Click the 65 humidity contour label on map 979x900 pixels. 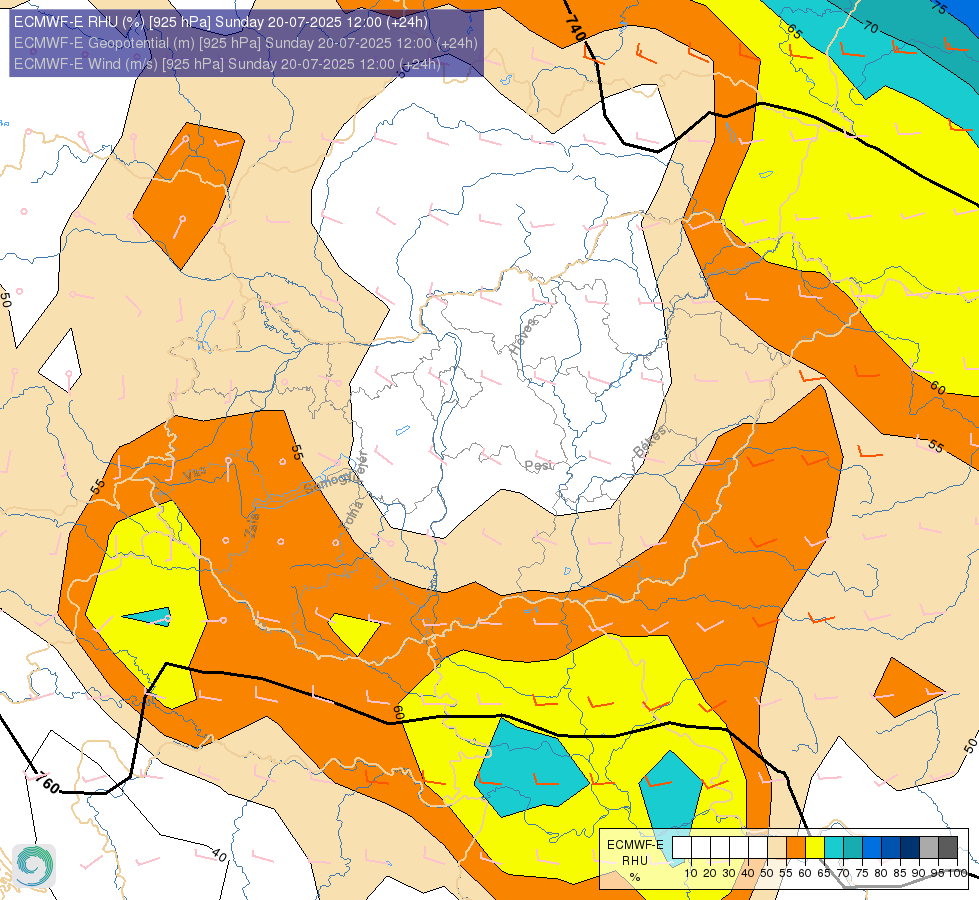pyautogui.click(x=794, y=31)
